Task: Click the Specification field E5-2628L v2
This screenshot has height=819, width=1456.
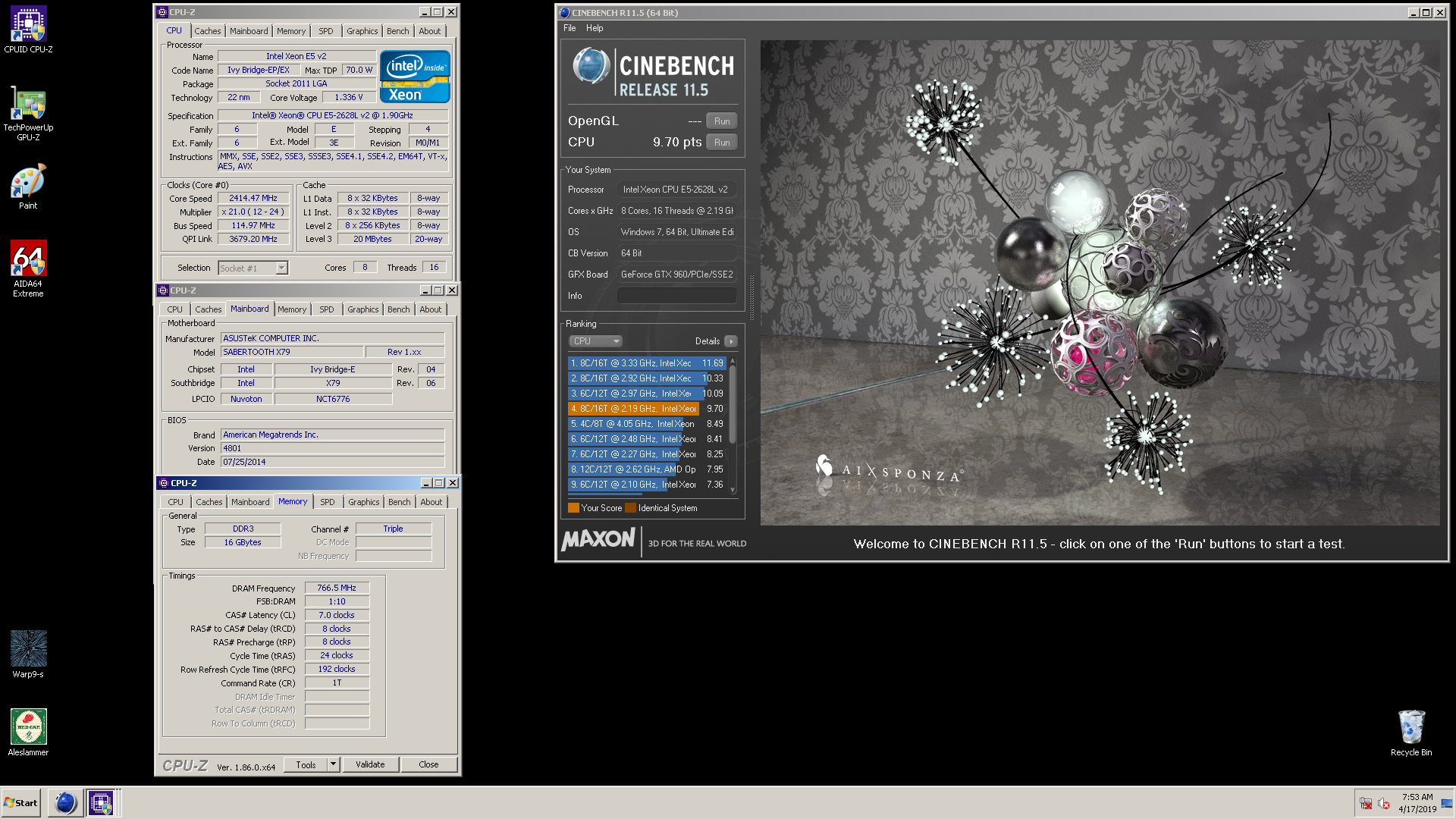Action: [332, 115]
